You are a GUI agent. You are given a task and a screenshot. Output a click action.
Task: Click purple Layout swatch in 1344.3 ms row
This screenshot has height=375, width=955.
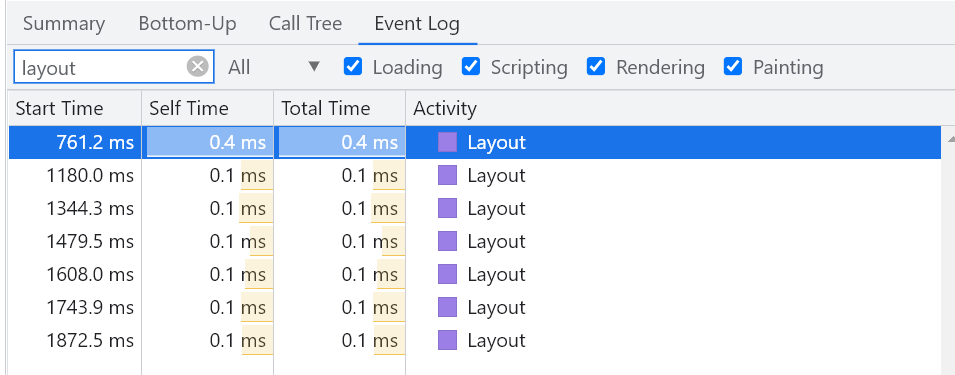[x=447, y=208]
